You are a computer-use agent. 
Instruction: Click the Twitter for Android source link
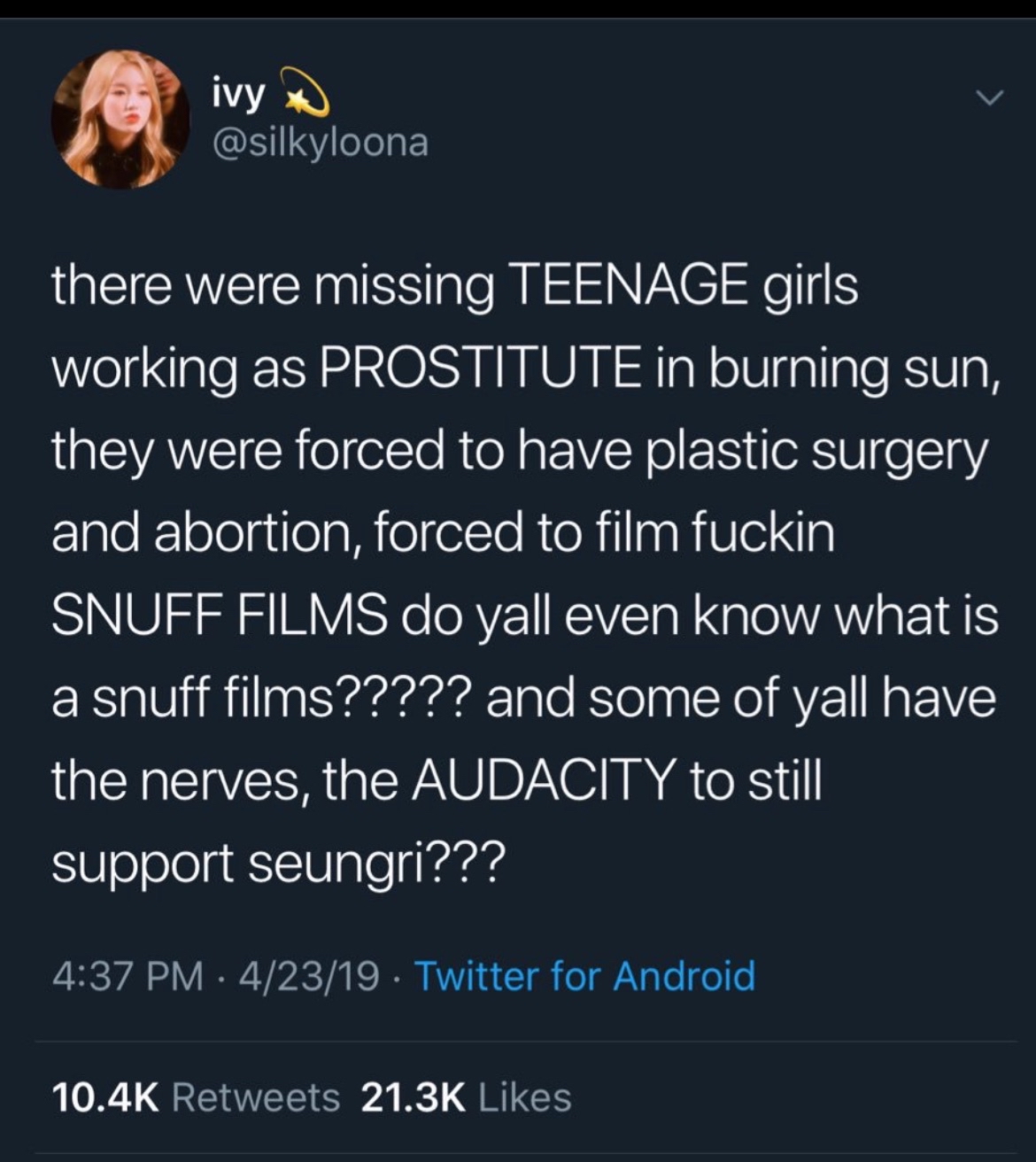pyautogui.click(x=584, y=976)
